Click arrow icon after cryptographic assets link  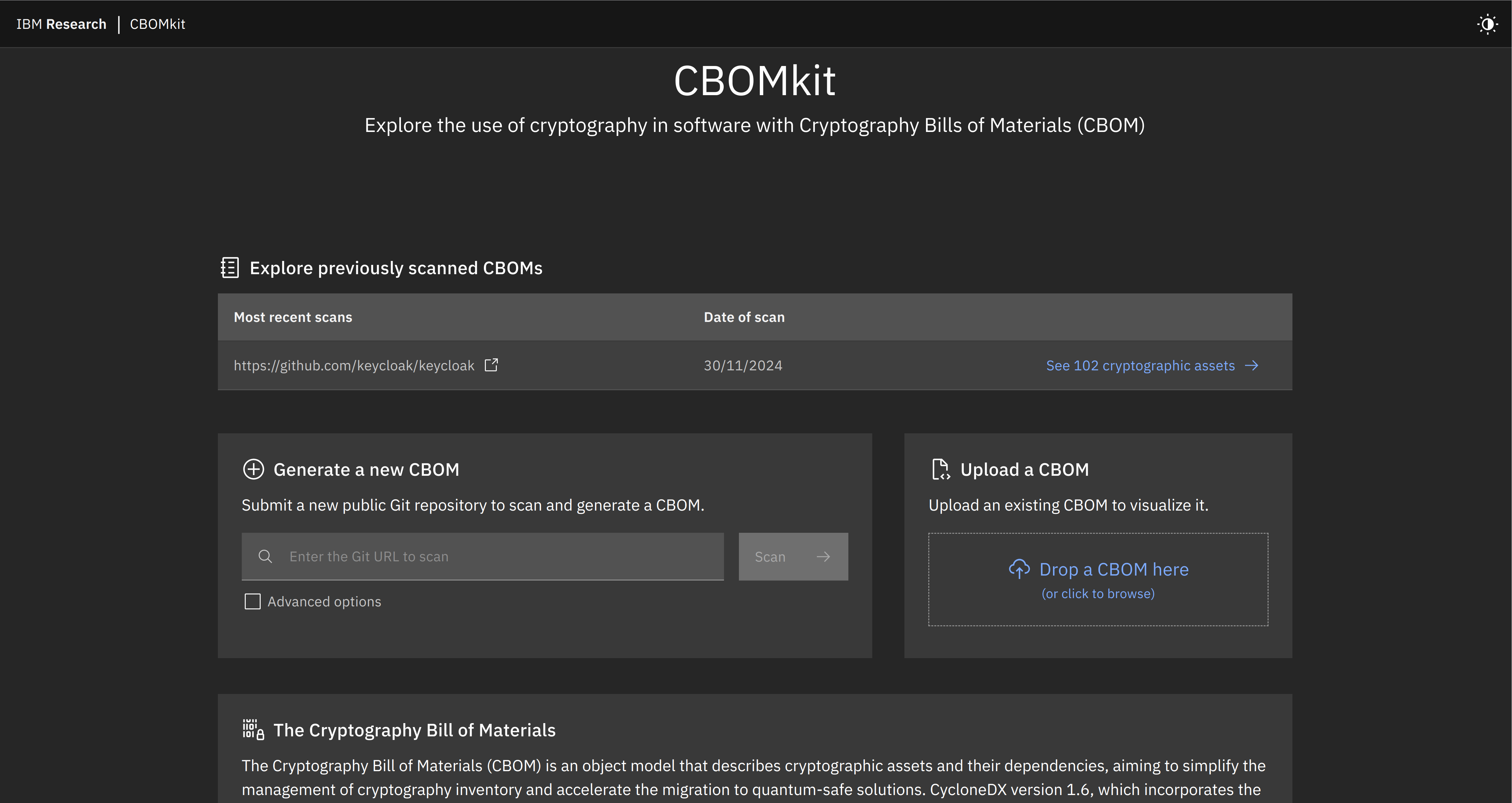1252,365
